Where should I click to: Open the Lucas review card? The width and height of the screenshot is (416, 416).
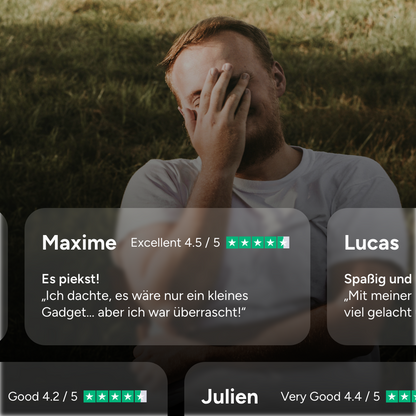(x=372, y=276)
